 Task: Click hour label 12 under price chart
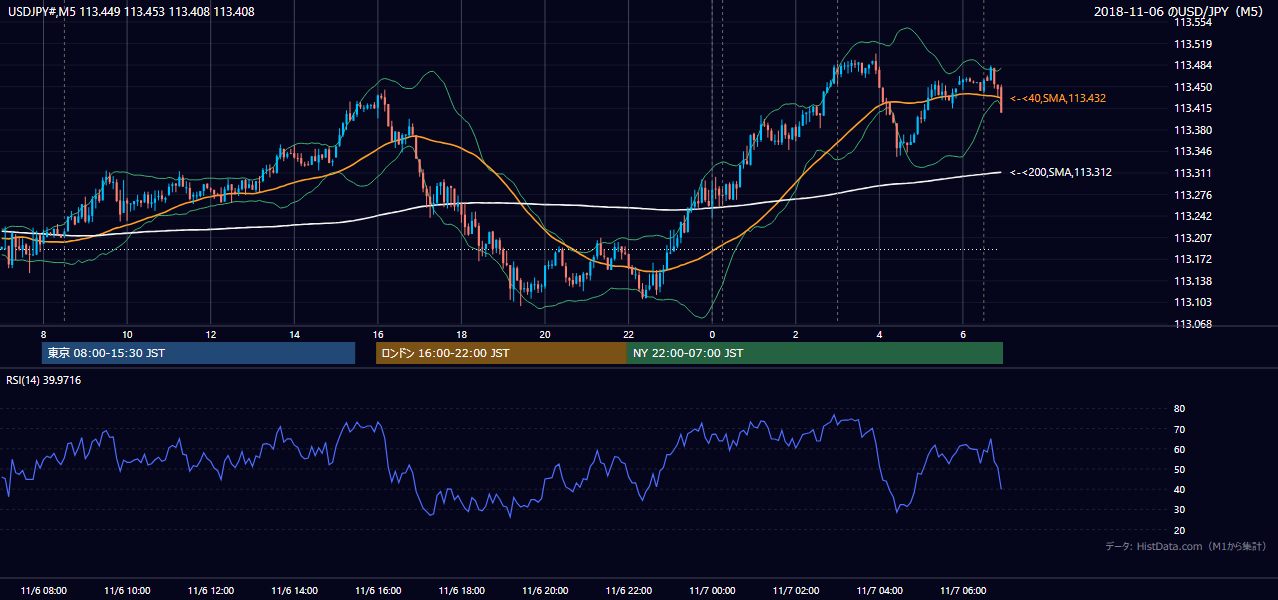[x=211, y=333]
